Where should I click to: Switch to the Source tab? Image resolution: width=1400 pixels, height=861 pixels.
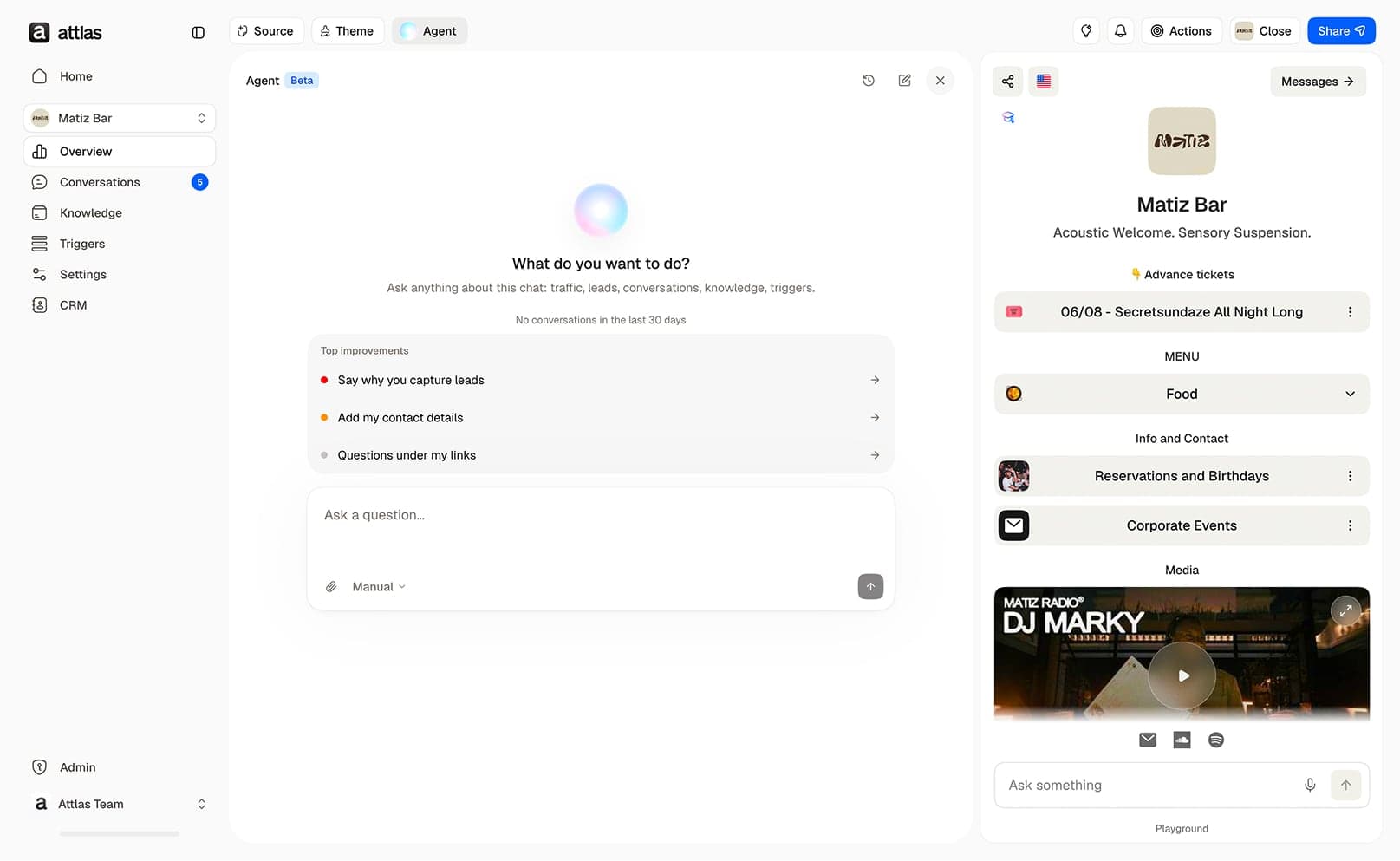[266, 31]
